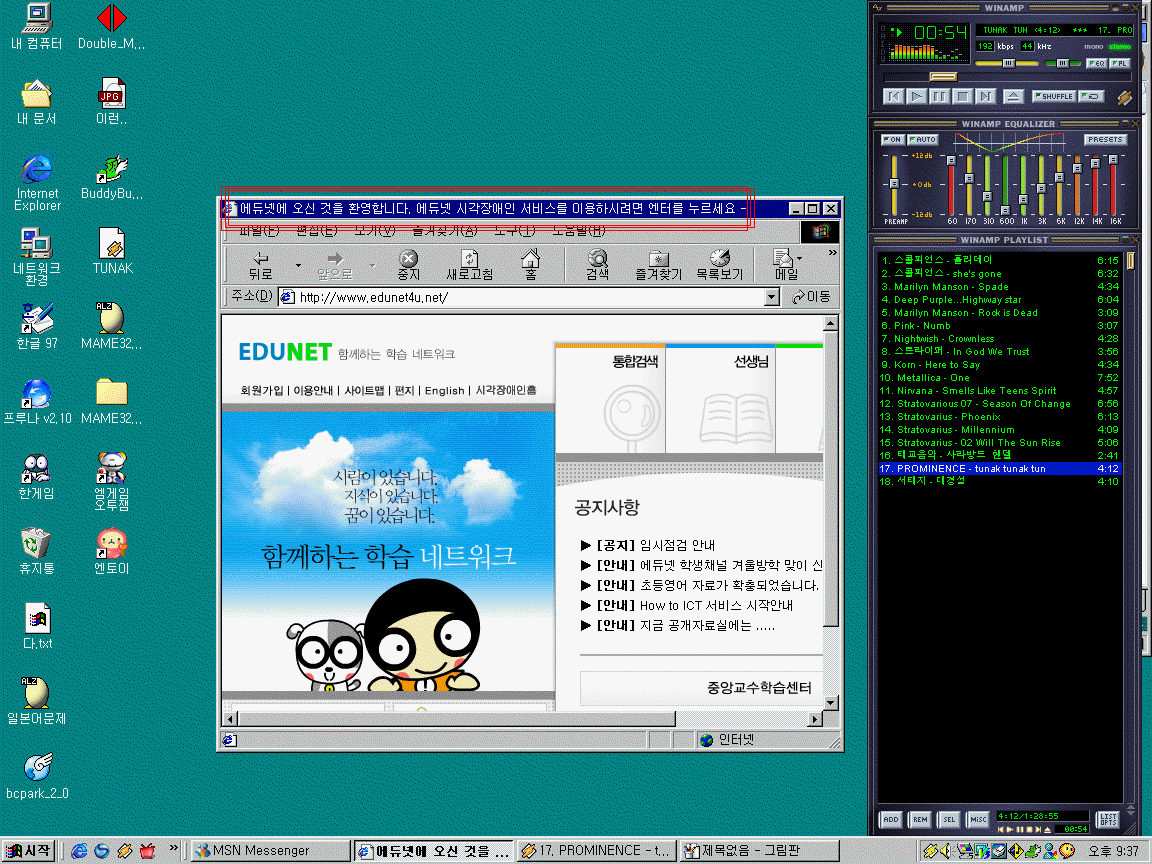Toggle the EQ window button in Winamp
This screenshot has width=1152, height=864.
tap(1095, 63)
